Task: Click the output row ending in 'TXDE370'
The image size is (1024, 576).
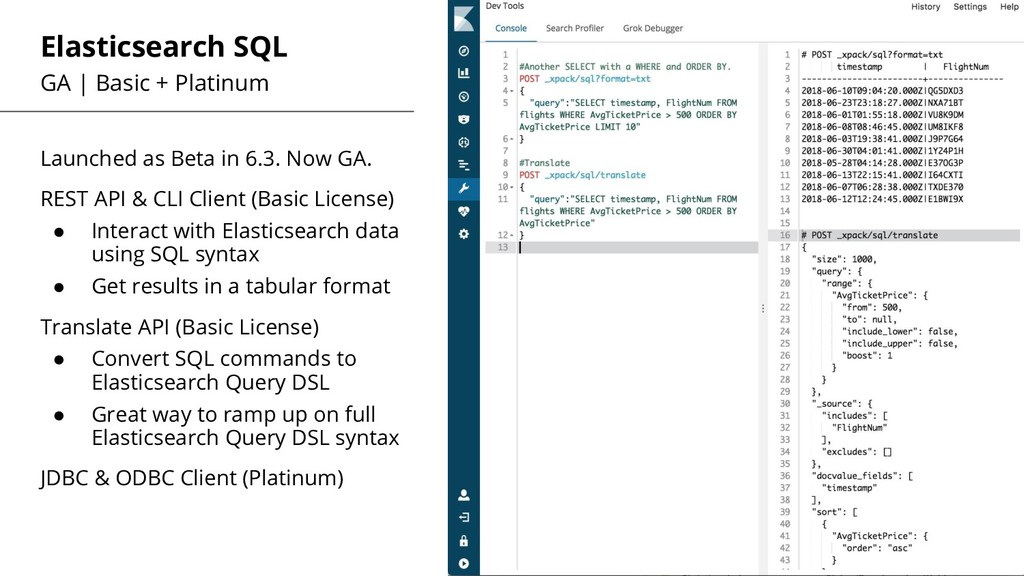Action: [x=882, y=187]
